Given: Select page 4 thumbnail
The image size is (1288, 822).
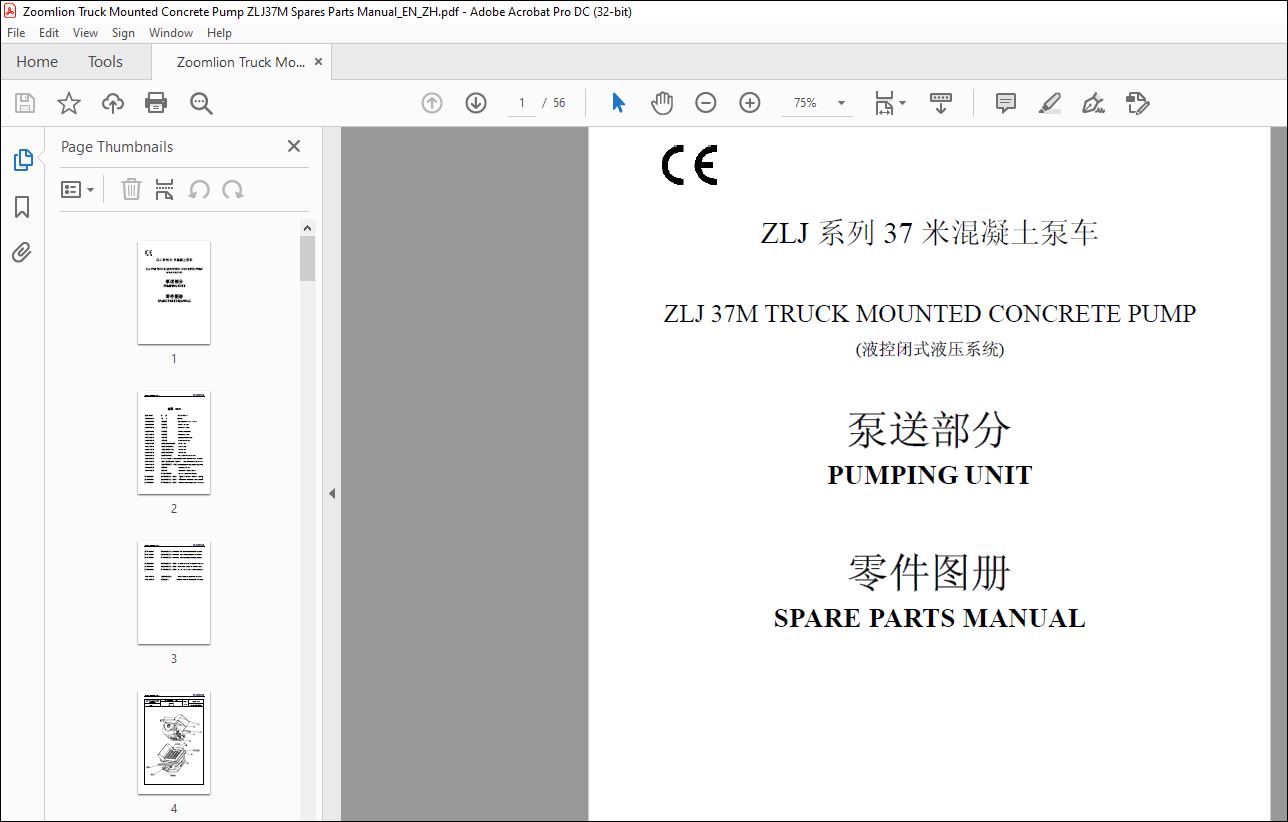Looking at the screenshot, I should click(x=174, y=742).
